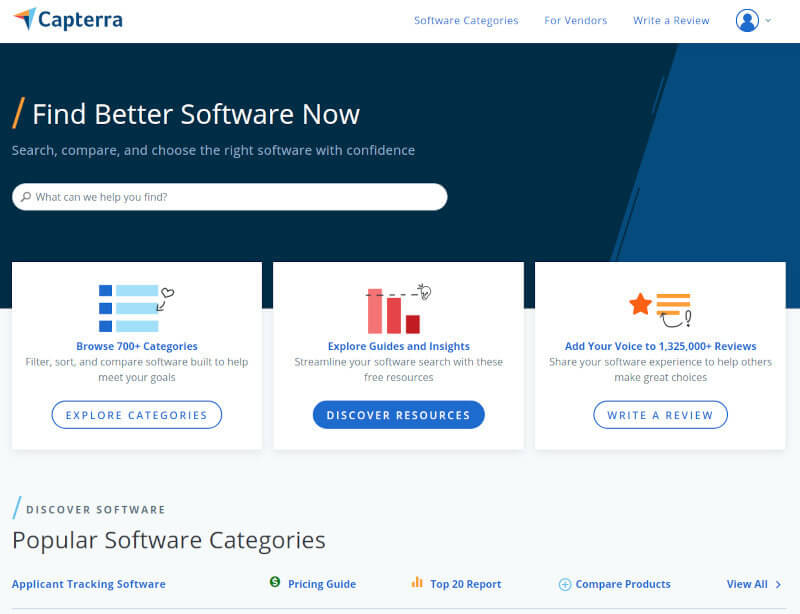Open the Applicant Tracking Software link
The image size is (800, 614).
pyautogui.click(x=88, y=583)
